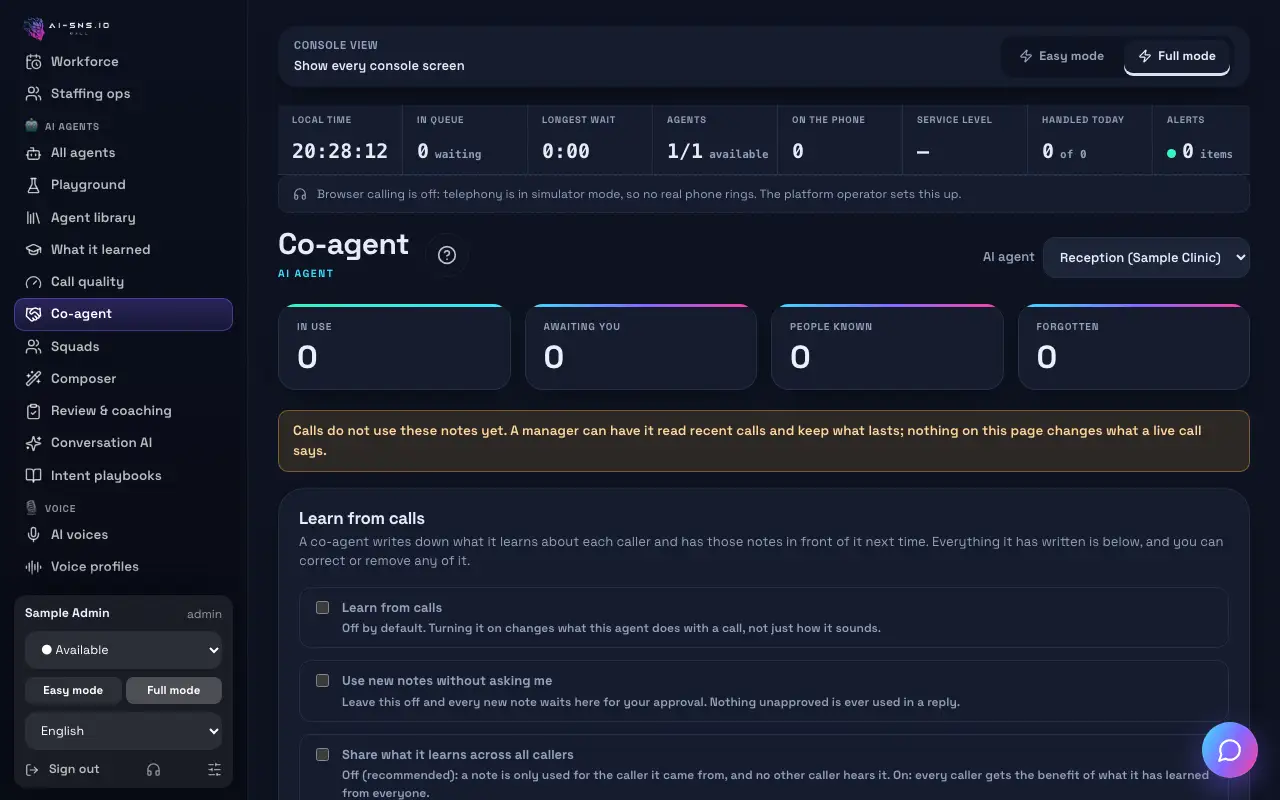Choose Full mode in the user panel
This screenshot has width=1280, height=800.
tap(174, 690)
